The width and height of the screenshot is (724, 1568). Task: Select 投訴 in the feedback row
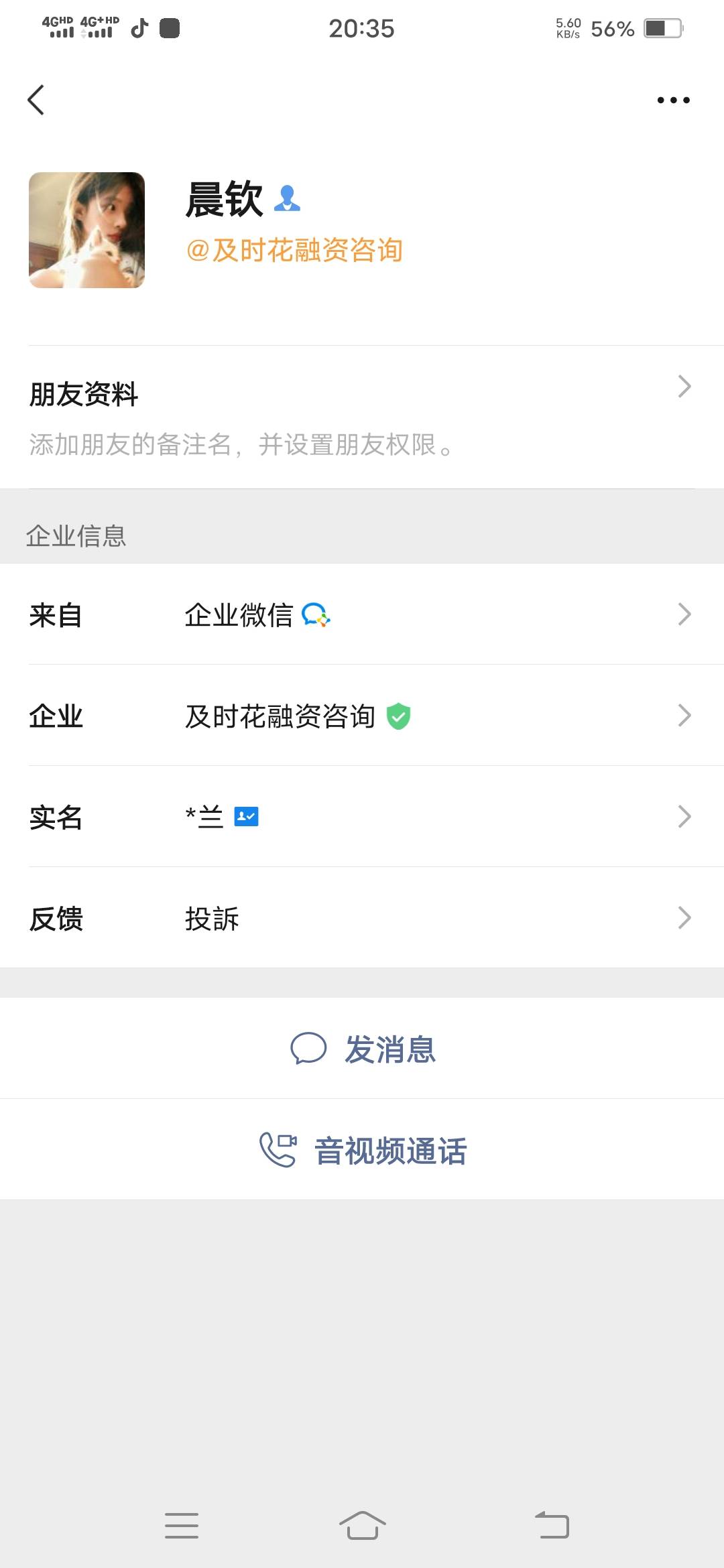click(x=212, y=919)
